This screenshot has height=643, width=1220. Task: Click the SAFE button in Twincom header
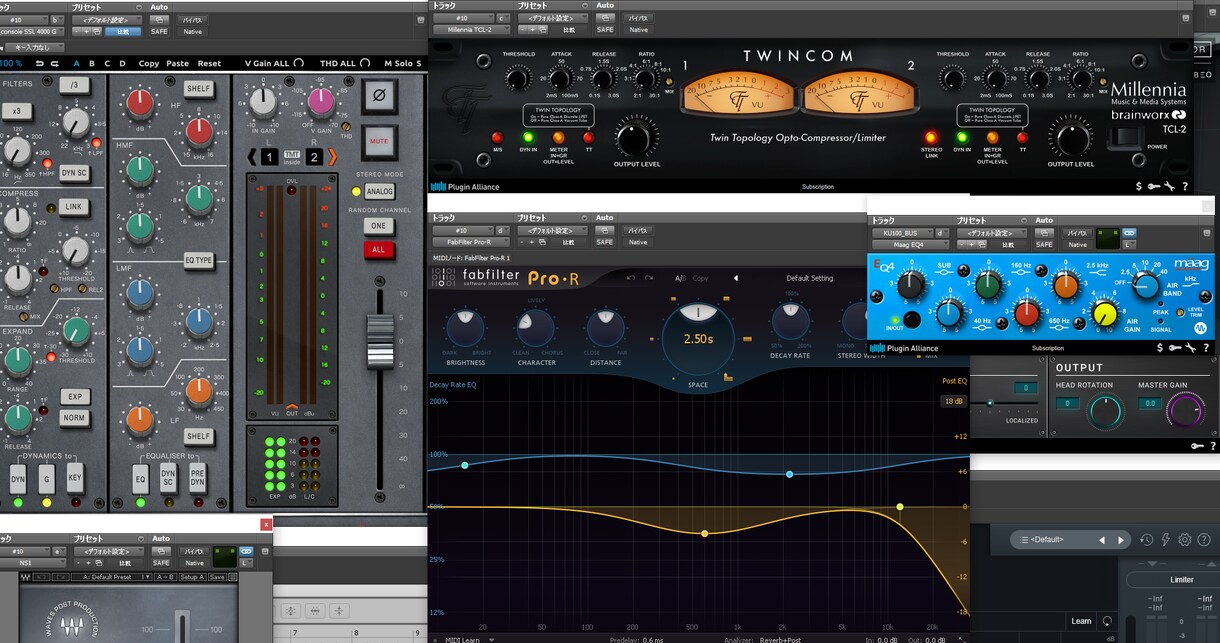tap(605, 30)
